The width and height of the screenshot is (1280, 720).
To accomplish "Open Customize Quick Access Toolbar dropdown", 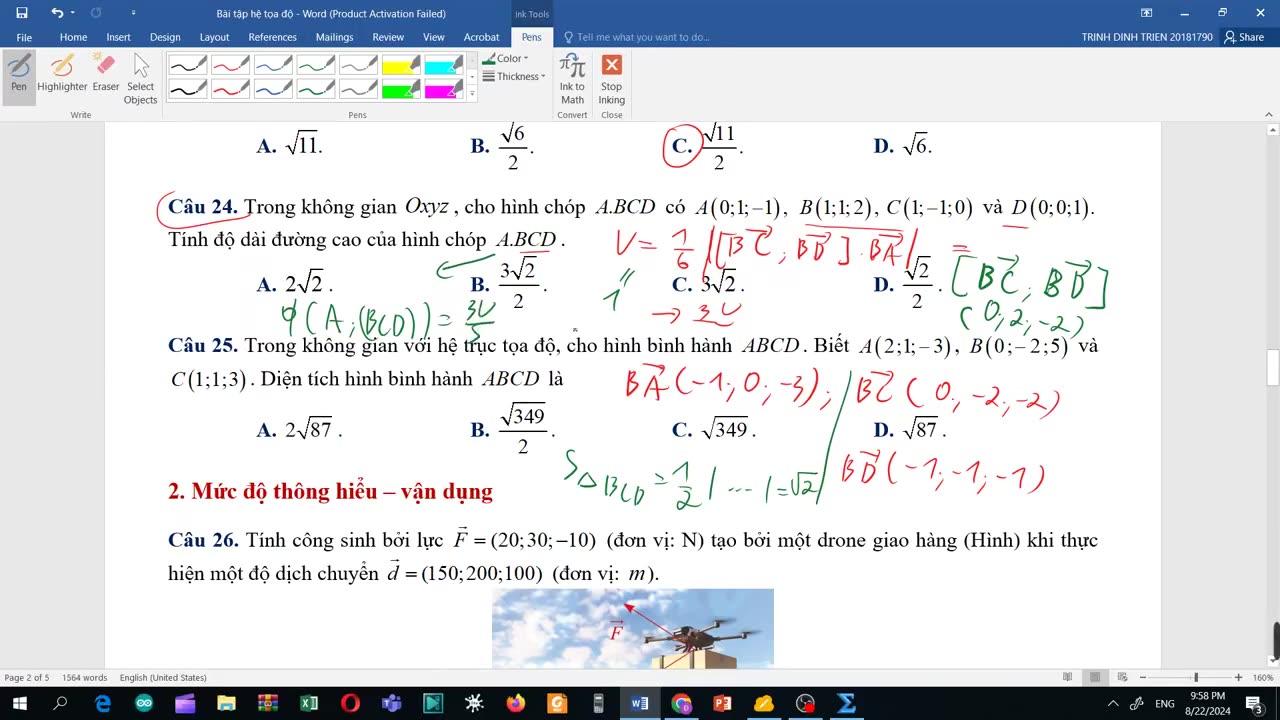I will coord(134,13).
